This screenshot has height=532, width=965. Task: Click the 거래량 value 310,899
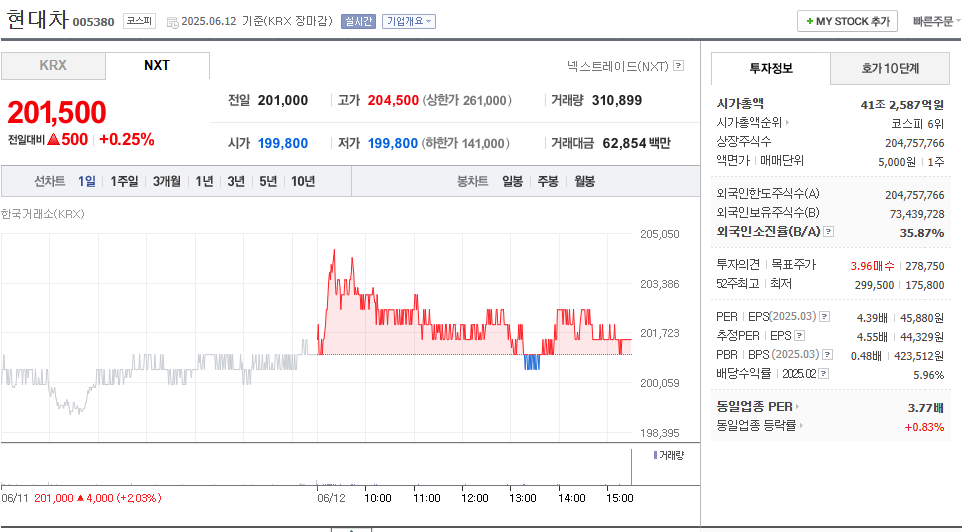point(617,100)
